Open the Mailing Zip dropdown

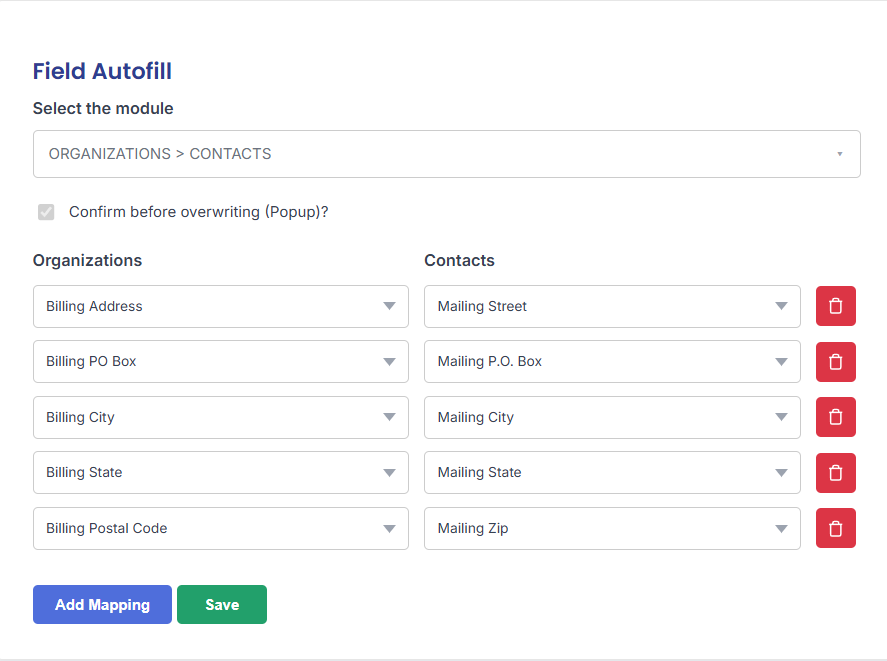point(613,528)
